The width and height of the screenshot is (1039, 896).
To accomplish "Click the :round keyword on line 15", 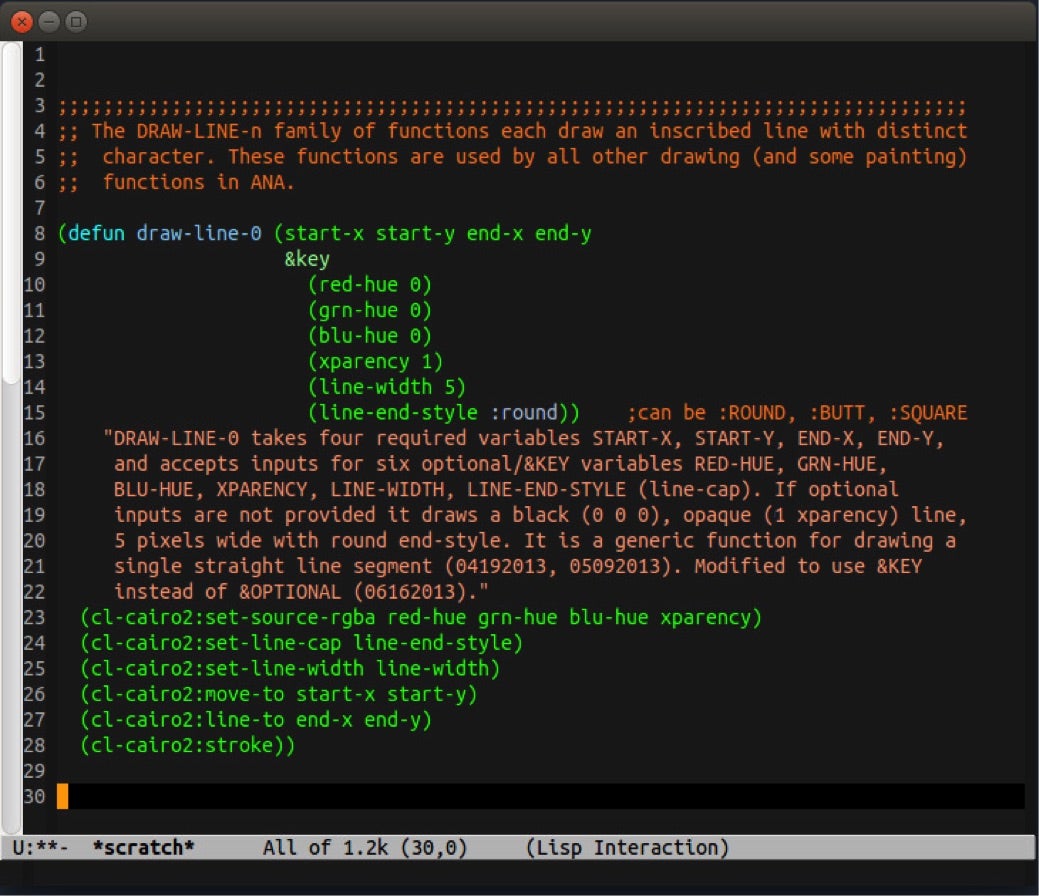I will coord(524,413).
